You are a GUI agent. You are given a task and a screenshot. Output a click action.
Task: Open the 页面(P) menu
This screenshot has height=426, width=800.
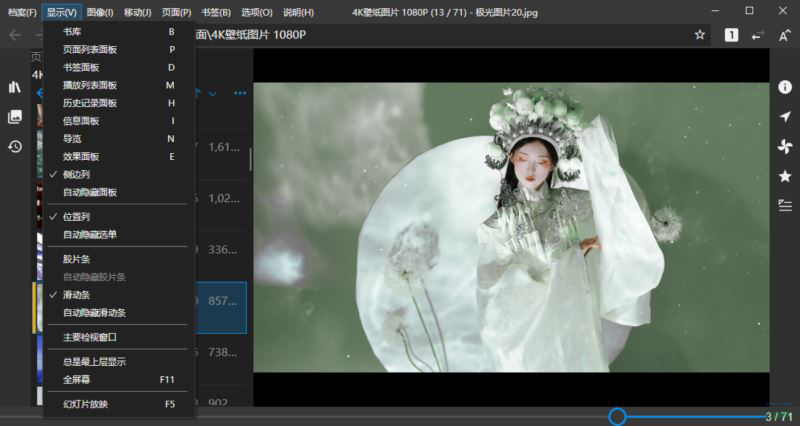click(177, 12)
